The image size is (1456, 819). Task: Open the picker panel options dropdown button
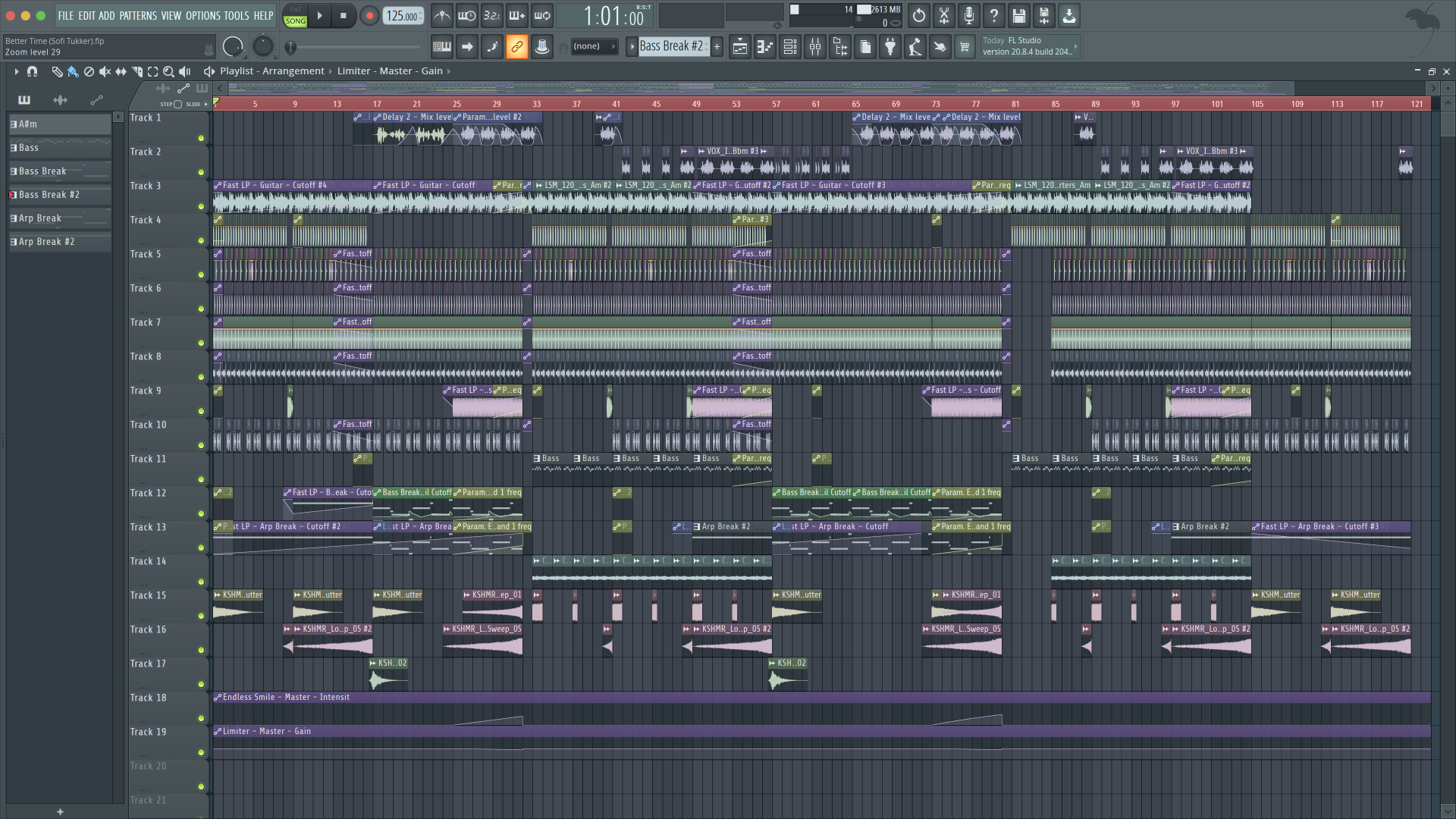click(118, 117)
